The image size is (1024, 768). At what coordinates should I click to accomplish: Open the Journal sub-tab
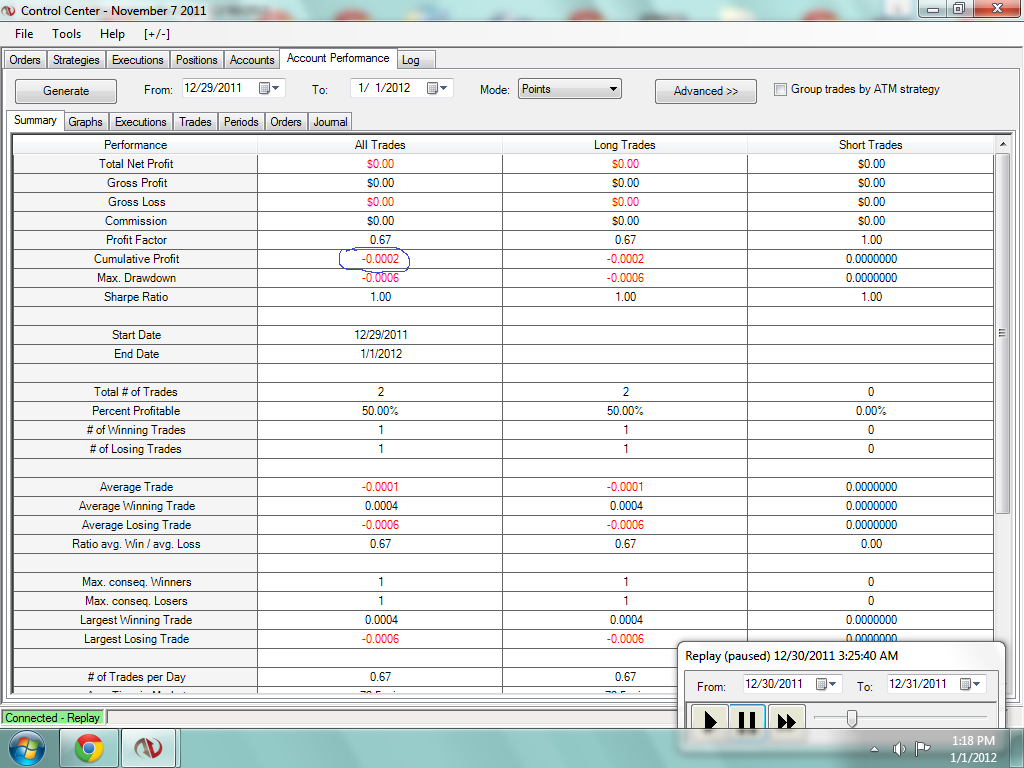330,121
